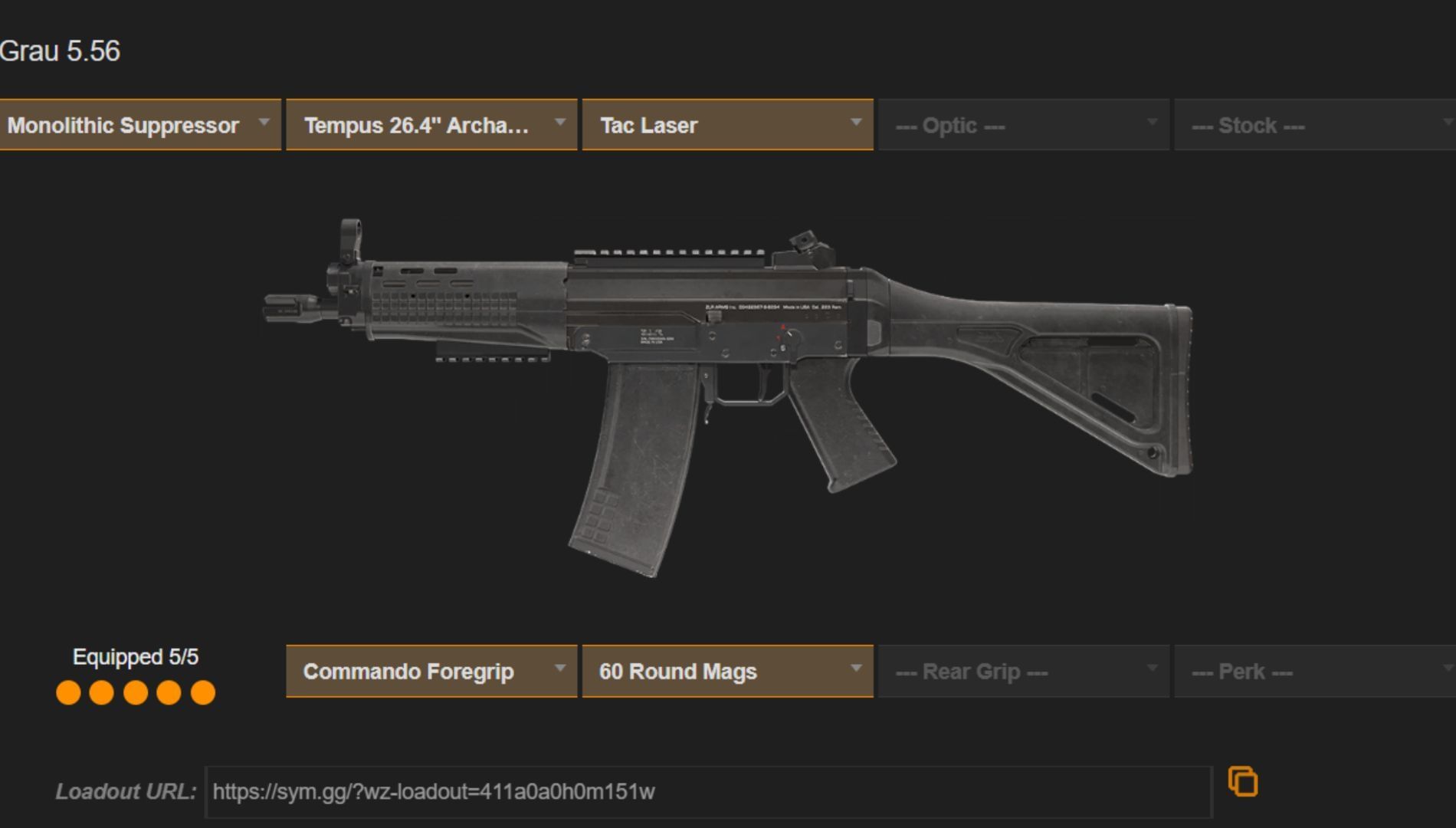This screenshot has width=1456, height=828.
Task: Click the middle orange equipped-slot dot
Action: pyautogui.click(x=136, y=692)
